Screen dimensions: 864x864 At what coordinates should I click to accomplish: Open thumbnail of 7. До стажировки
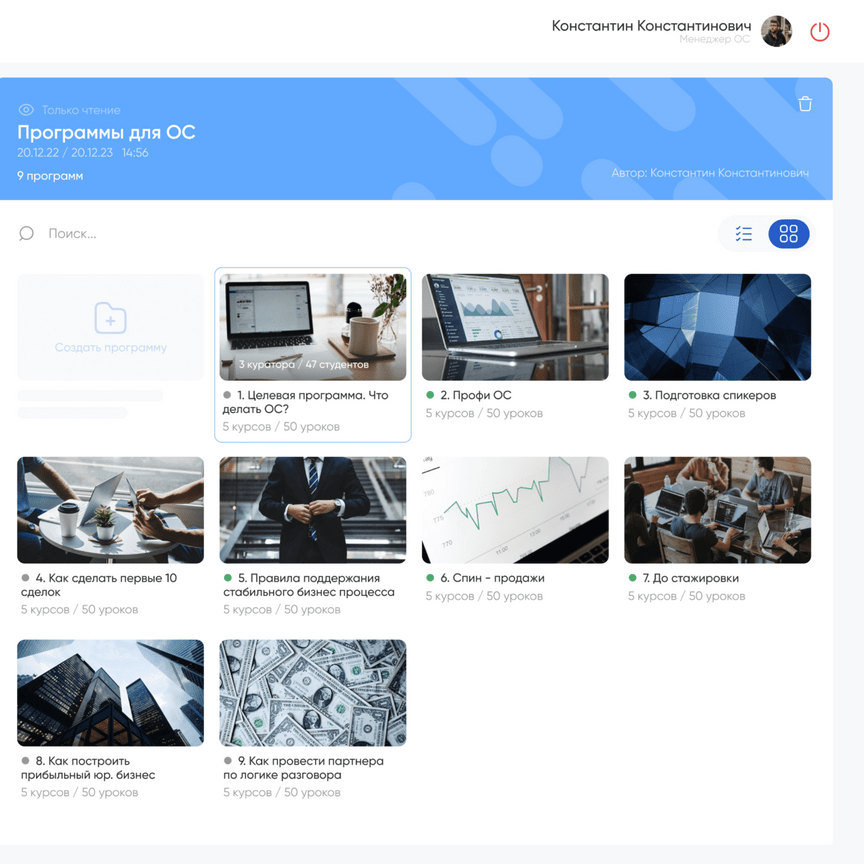[x=717, y=510]
